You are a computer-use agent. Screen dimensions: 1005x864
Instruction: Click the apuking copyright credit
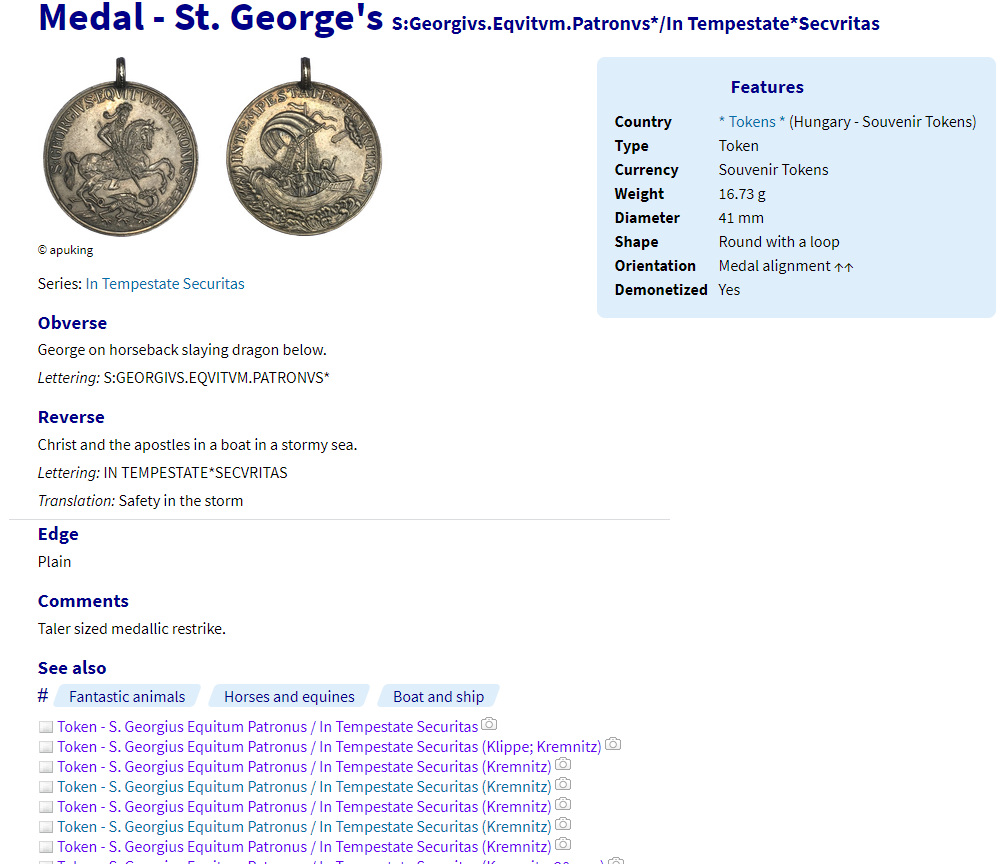pos(65,251)
